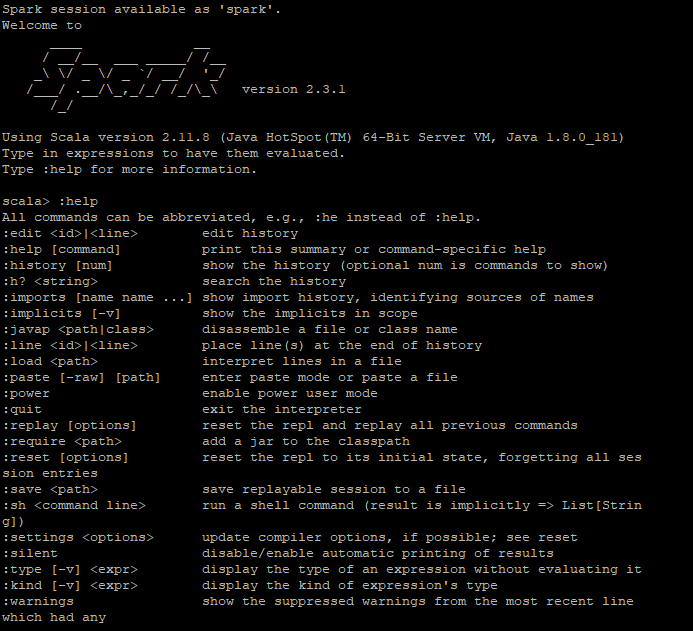Viewport: 693px width, 631px height.
Task: Click the ':paste [-raw] [path]' command
Action: (x=81, y=377)
